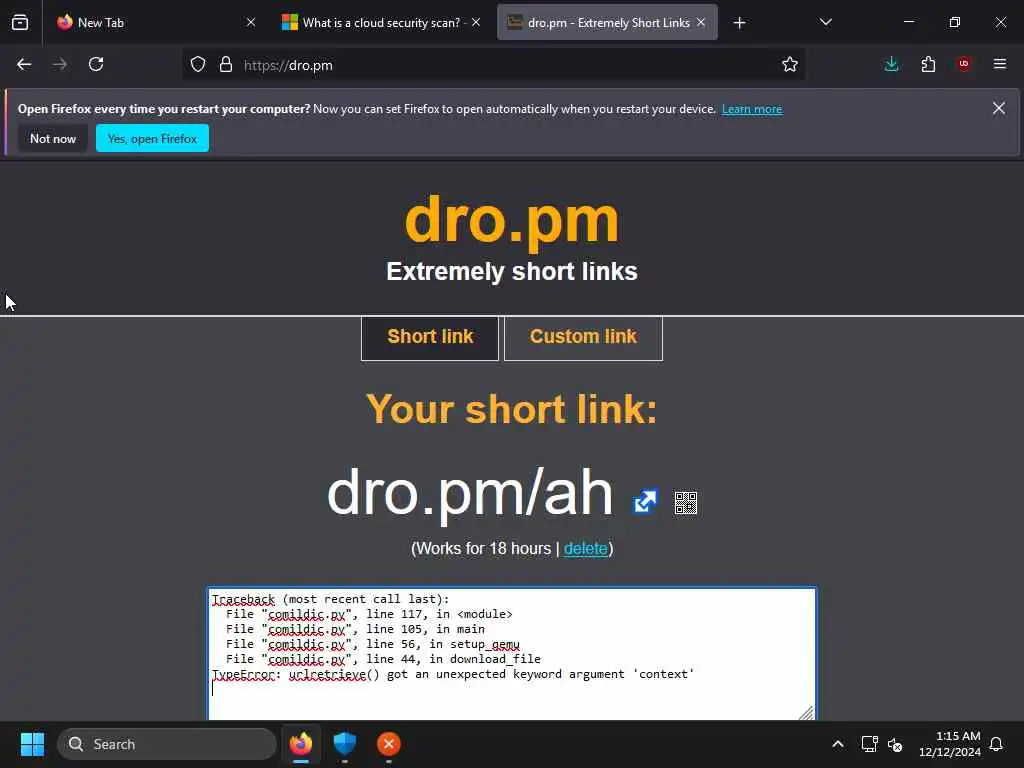Viewport: 1024px width, 768px height.
Task: View site security padlock info
Action: 226,65
